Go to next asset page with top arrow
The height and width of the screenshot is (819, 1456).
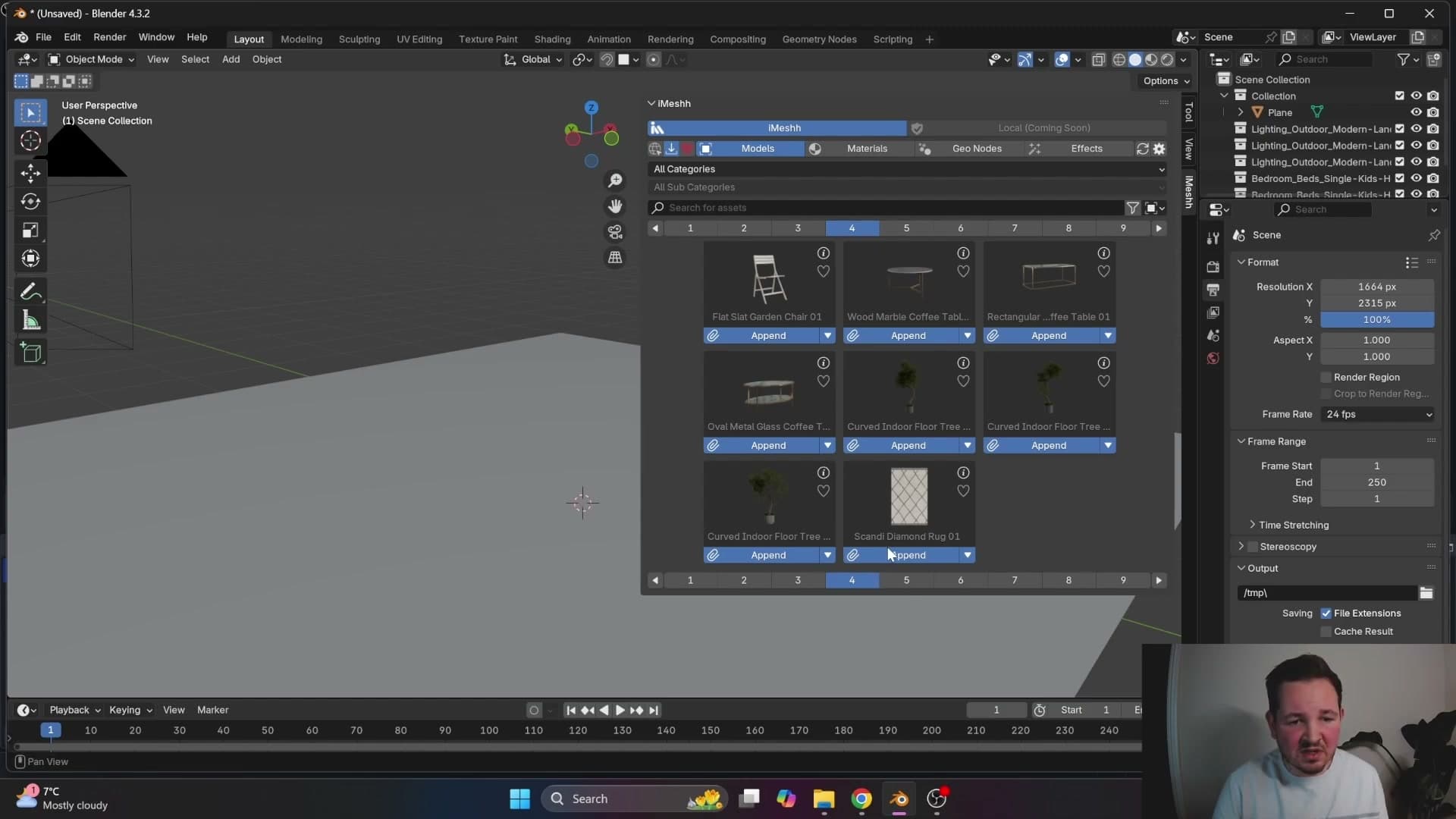[1159, 228]
